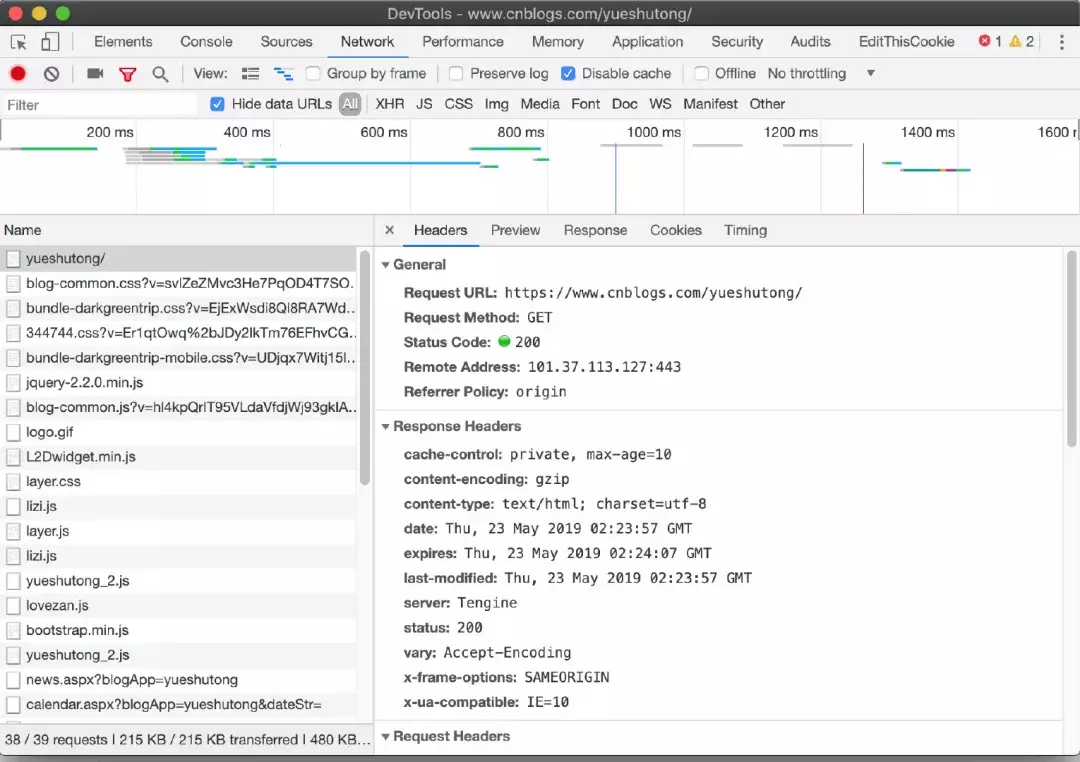Click file icon next to bootstrap.min.js
This screenshot has width=1080, height=762.
pos(13,630)
